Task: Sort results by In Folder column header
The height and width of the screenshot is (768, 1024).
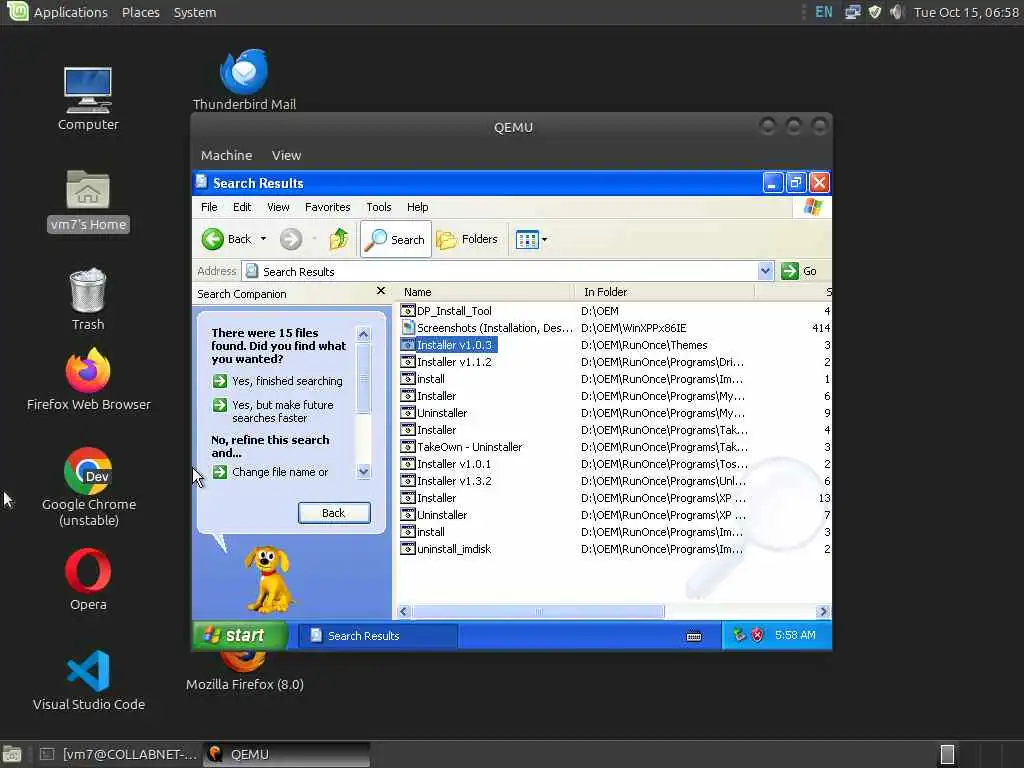Action: coord(664,292)
